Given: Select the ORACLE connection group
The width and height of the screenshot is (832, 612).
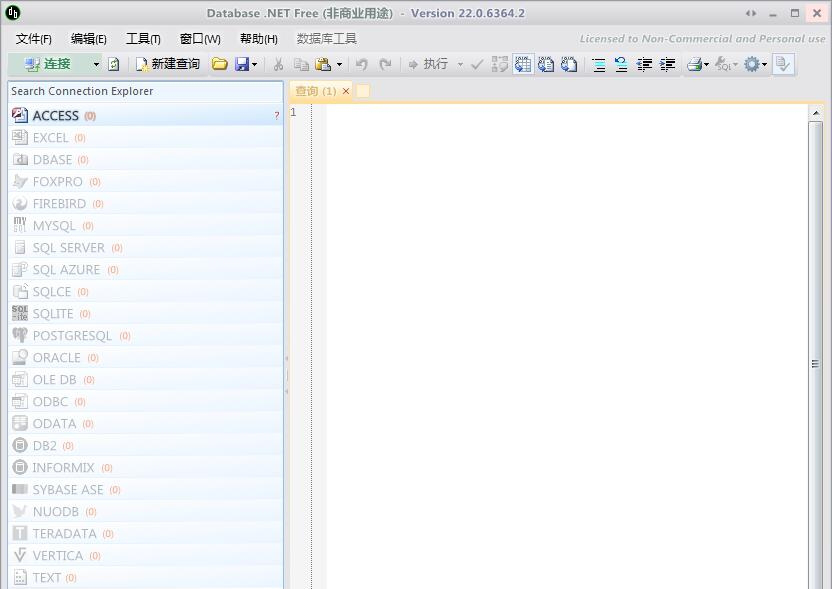Looking at the screenshot, I should (x=145, y=357).
